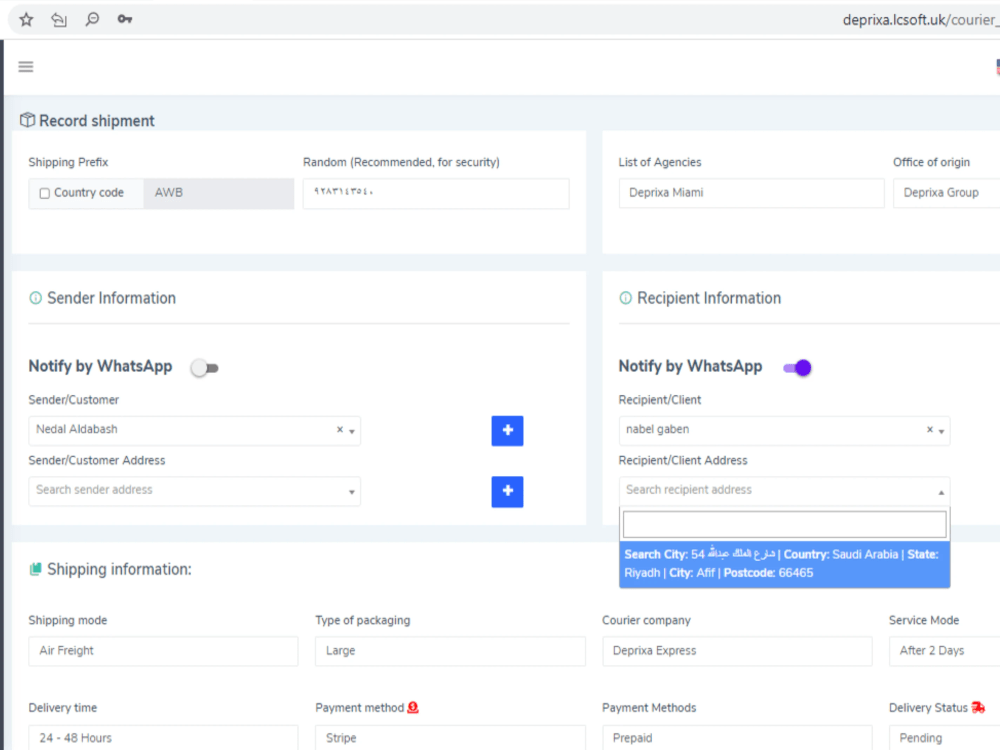Open the Type of packaging Large dropdown

(450, 651)
